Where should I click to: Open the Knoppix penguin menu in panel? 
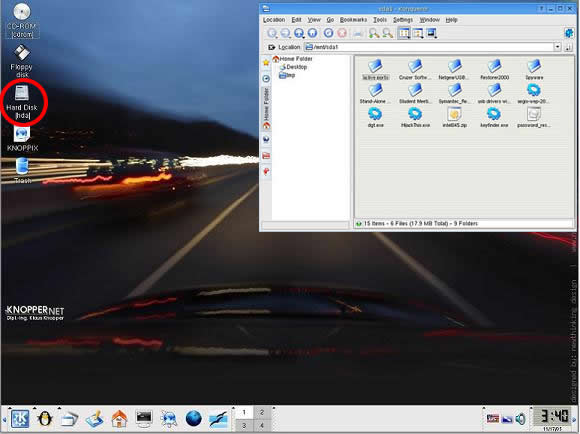click(45, 419)
